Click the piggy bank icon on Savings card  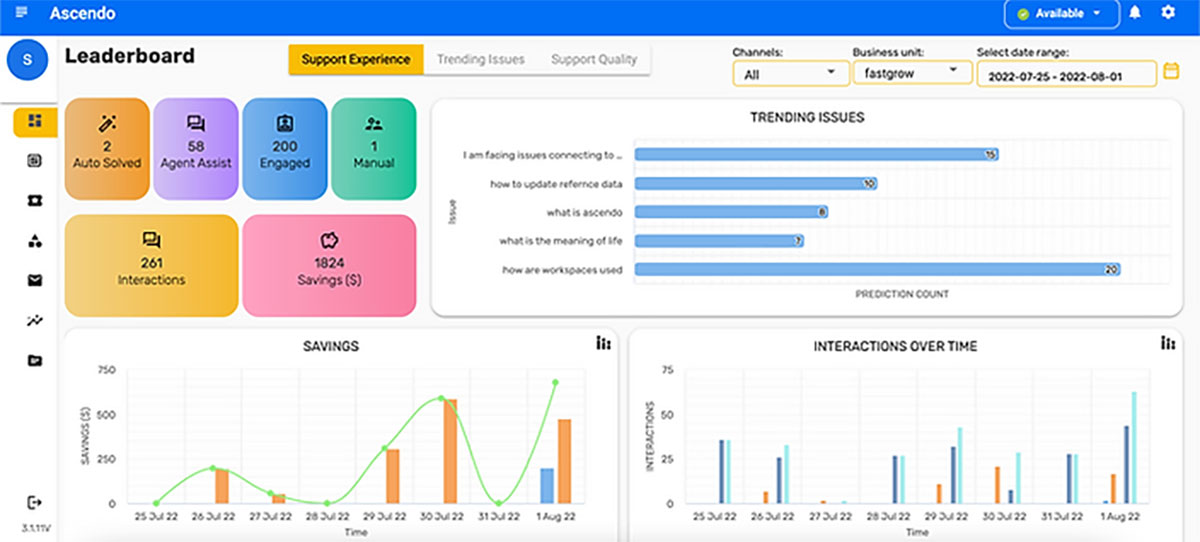click(329, 240)
